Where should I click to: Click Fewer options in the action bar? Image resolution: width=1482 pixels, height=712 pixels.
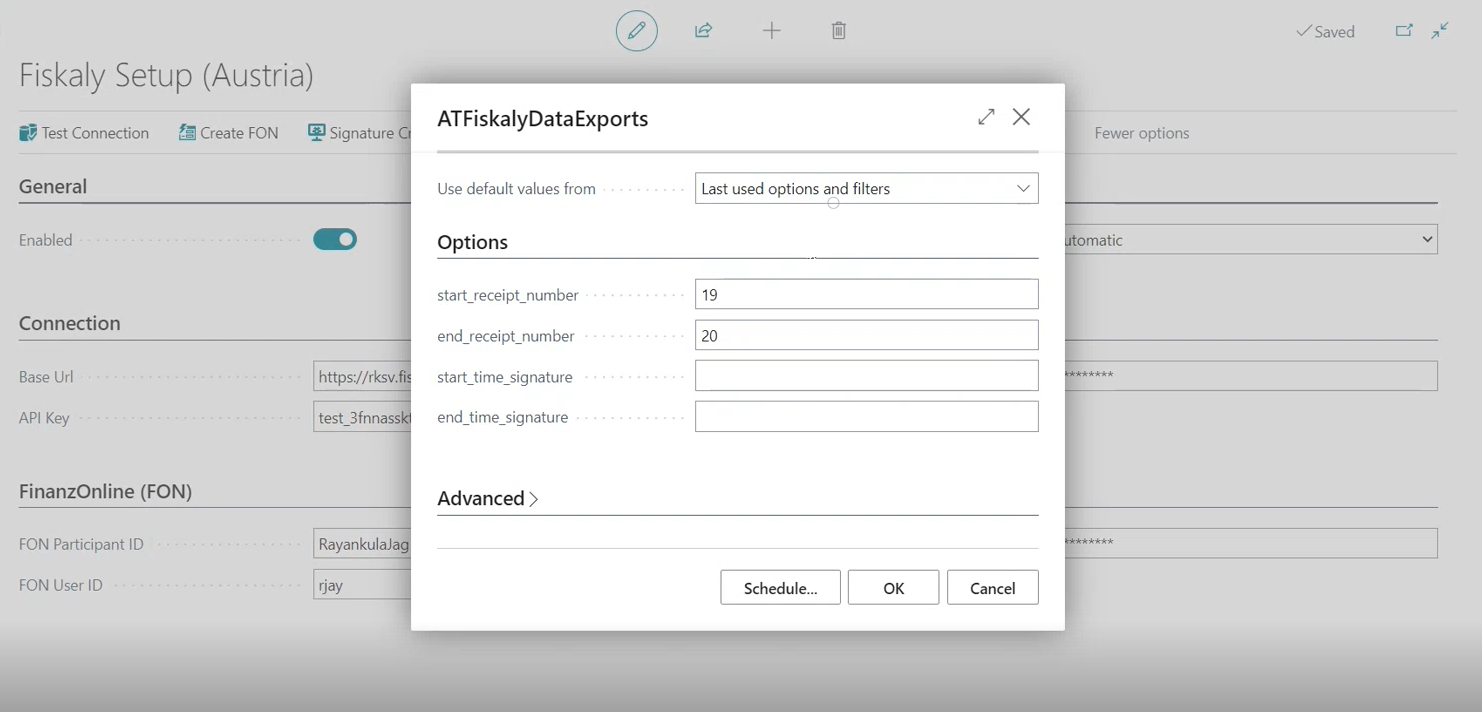(x=1142, y=133)
